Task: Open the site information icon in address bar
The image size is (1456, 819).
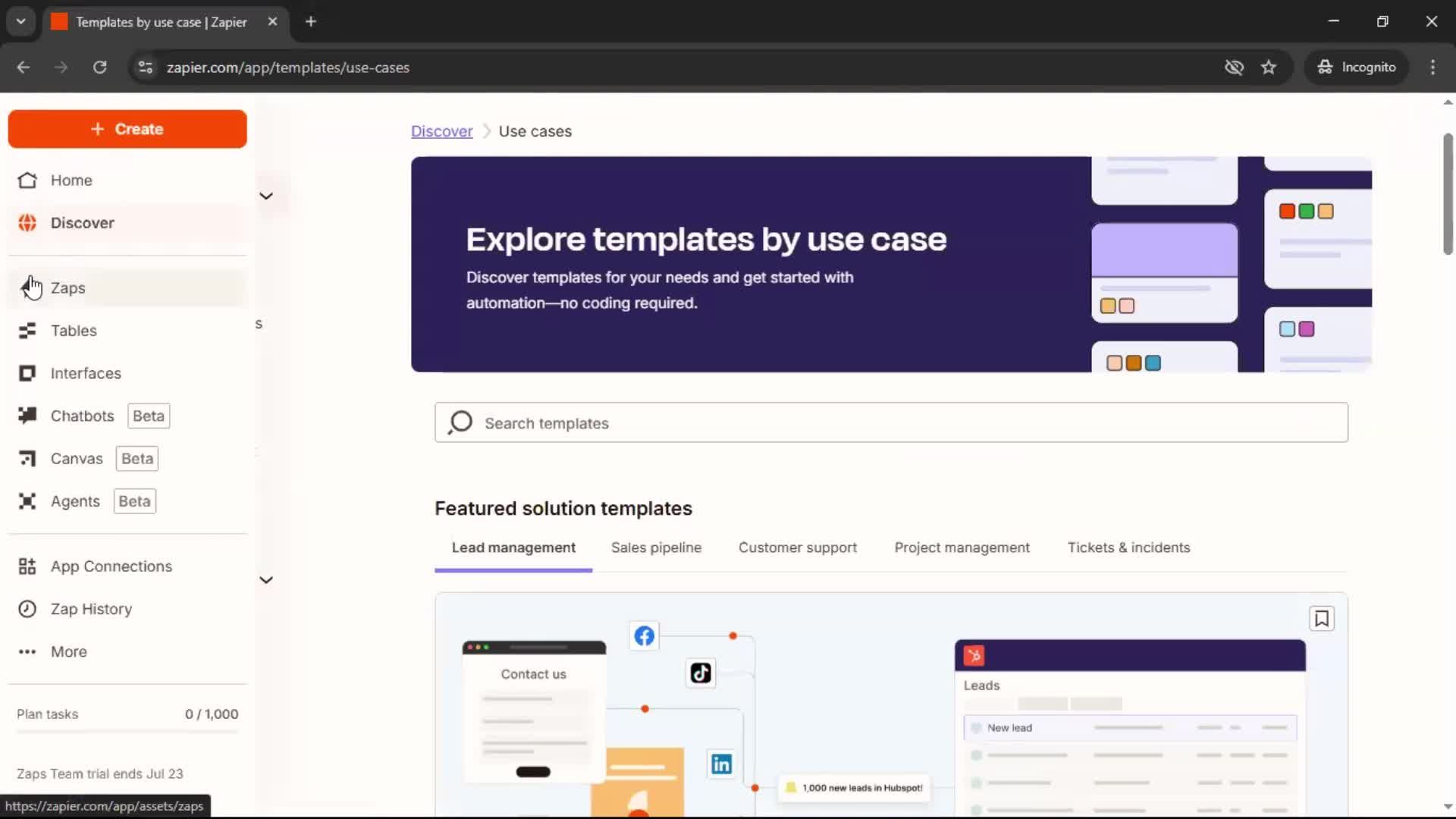Action: (x=146, y=67)
